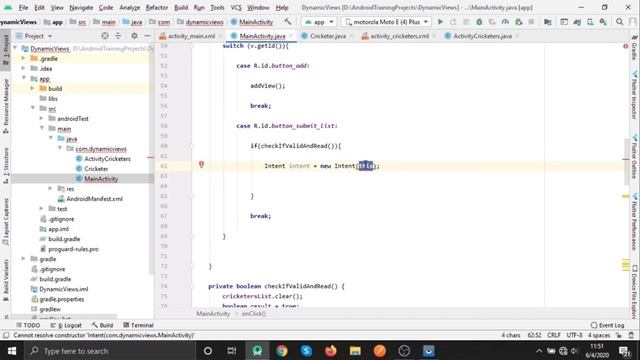The height and width of the screenshot is (360, 640).
Task: Click Attach debugger to Android process icon
Action: (x=519, y=22)
